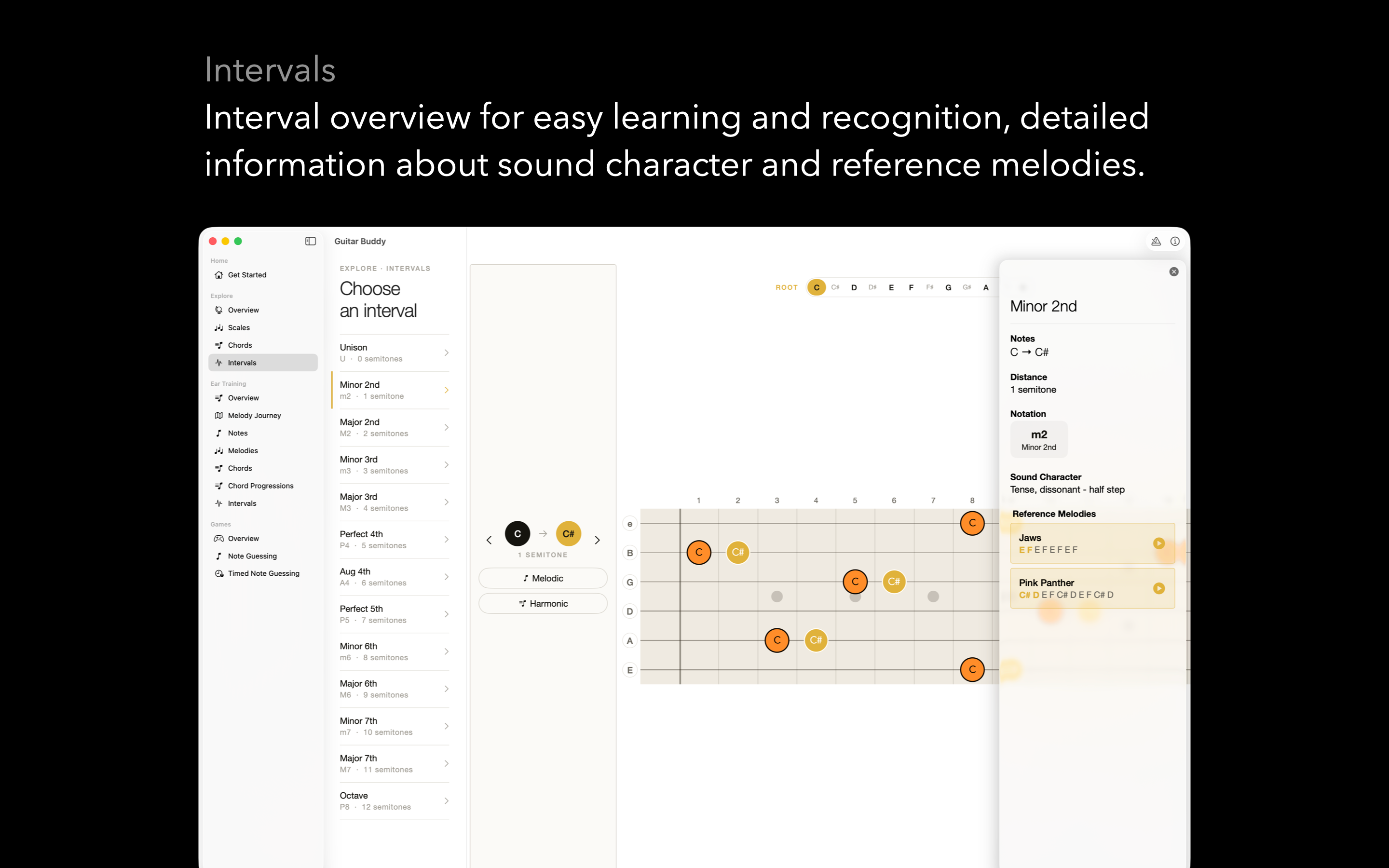Click C note on G string fret 5
1389x868 pixels.
(855, 582)
